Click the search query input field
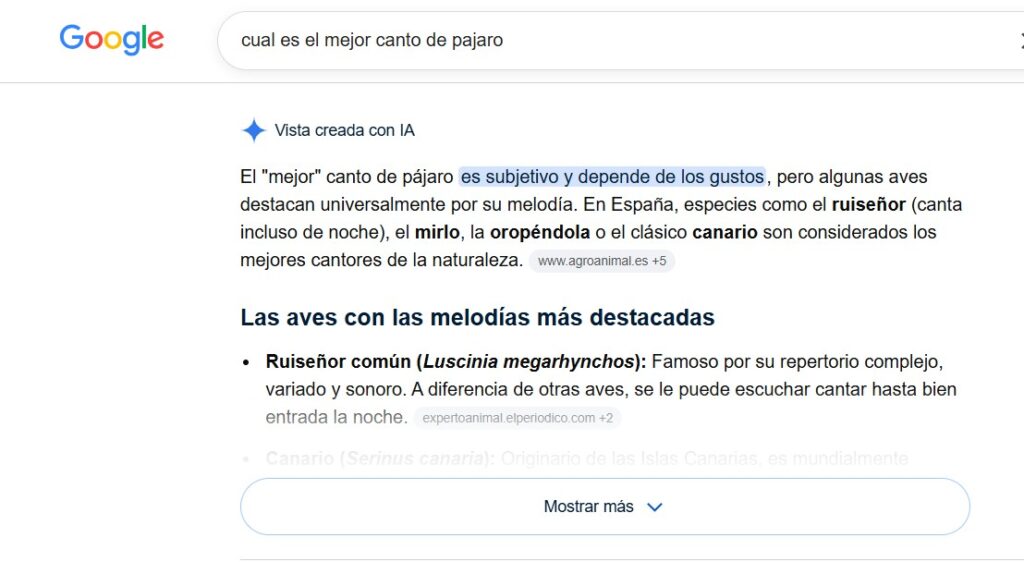 [620, 40]
